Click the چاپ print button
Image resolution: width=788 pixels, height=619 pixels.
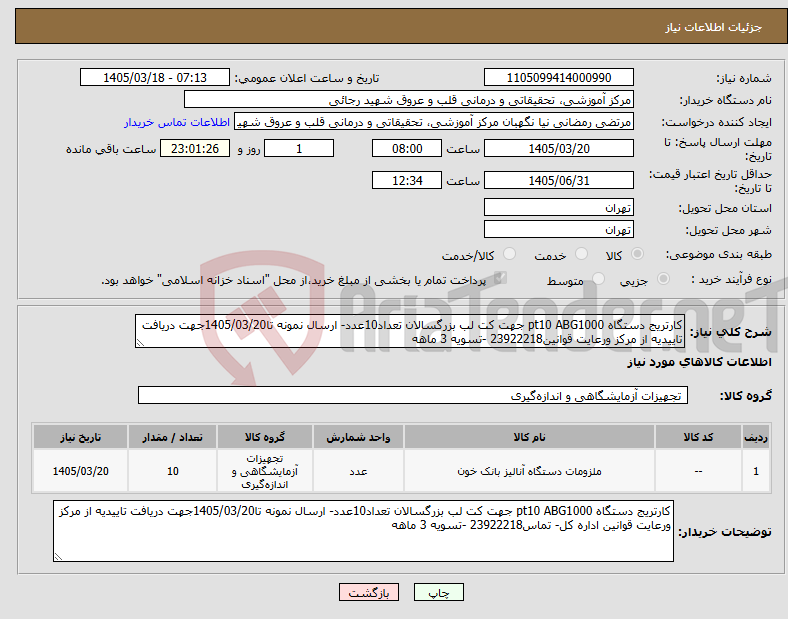pos(439,592)
